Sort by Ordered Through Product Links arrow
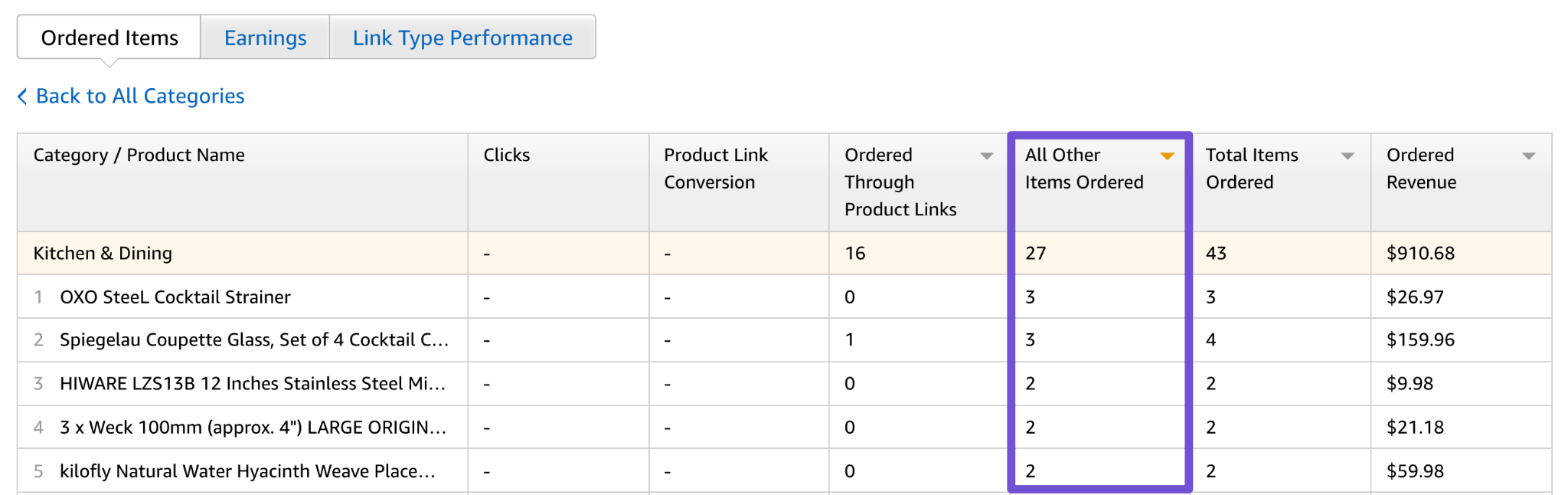Image resolution: width=1568 pixels, height=495 pixels. 987,156
